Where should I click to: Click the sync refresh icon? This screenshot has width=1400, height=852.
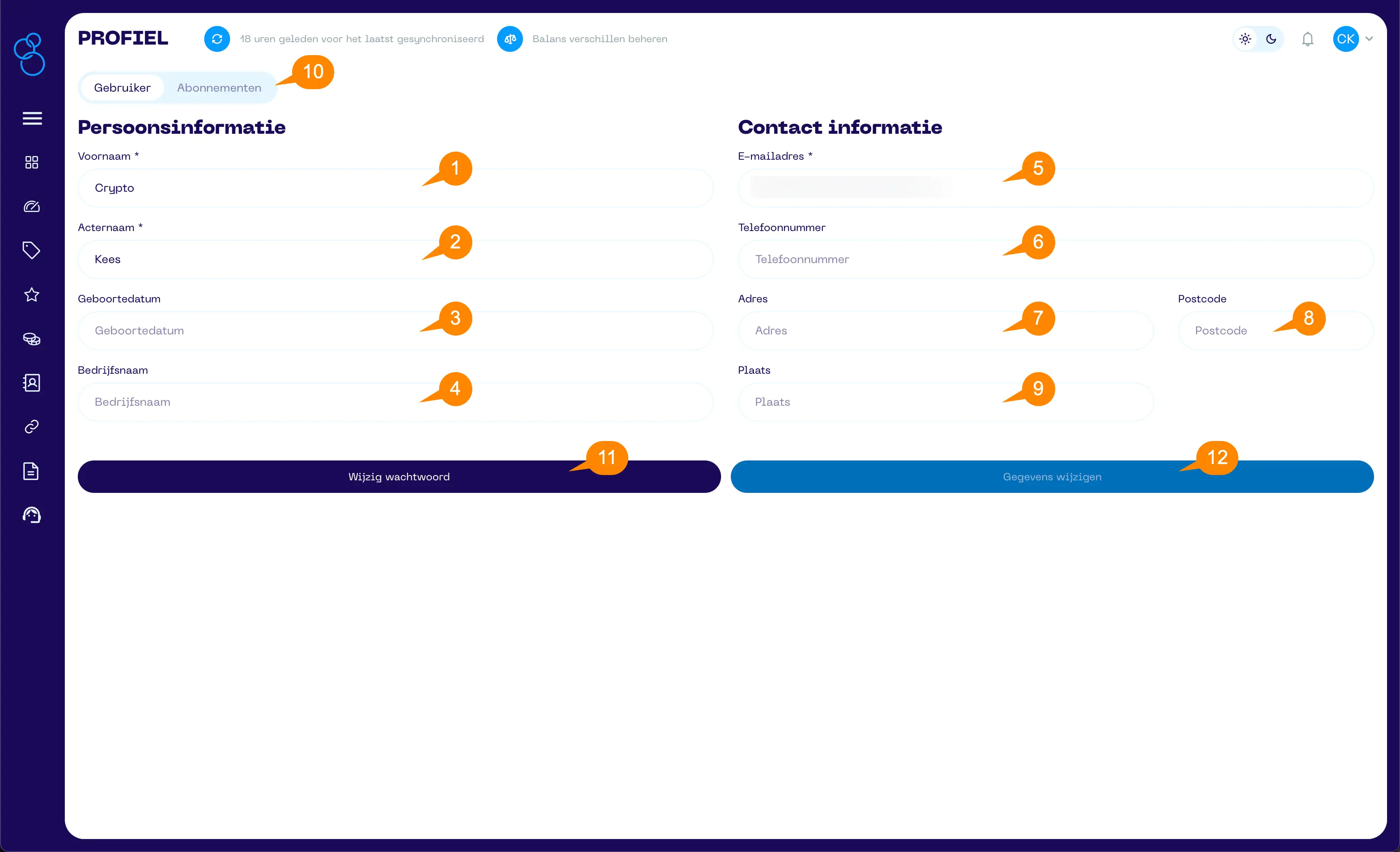click(217, 39)
